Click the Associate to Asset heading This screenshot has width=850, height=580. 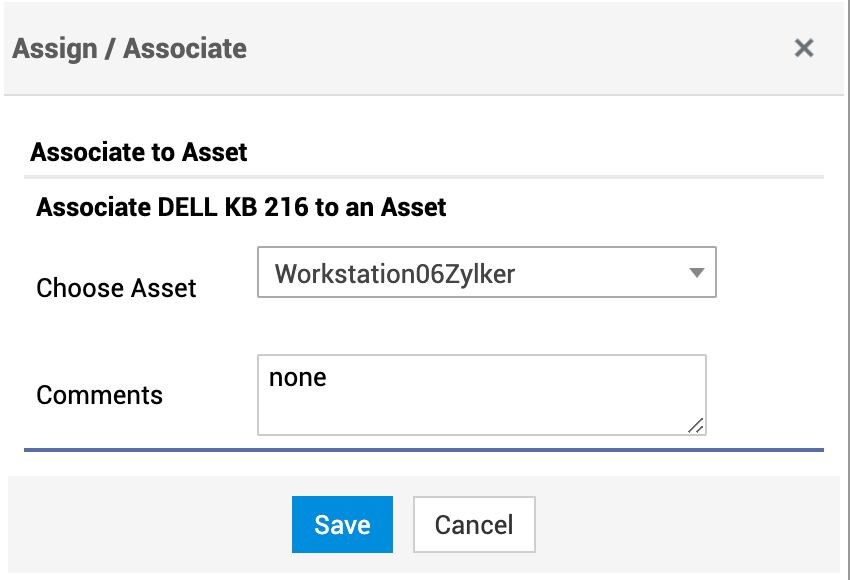[x=139, y=152]
